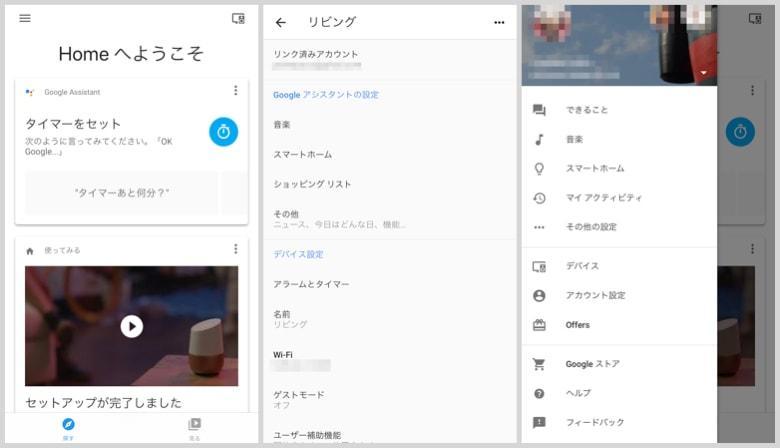
Task: Tap アカウント設定 person icon in drawer
Action: coord(539,295)
